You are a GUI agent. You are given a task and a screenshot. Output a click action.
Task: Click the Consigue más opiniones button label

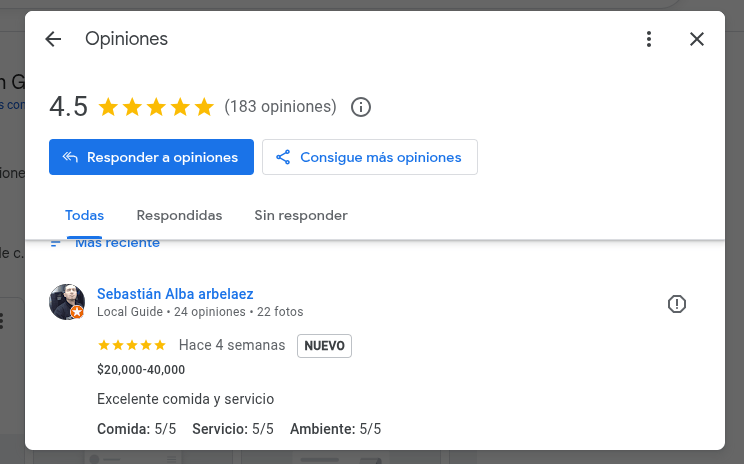click(x=380, y=157)
